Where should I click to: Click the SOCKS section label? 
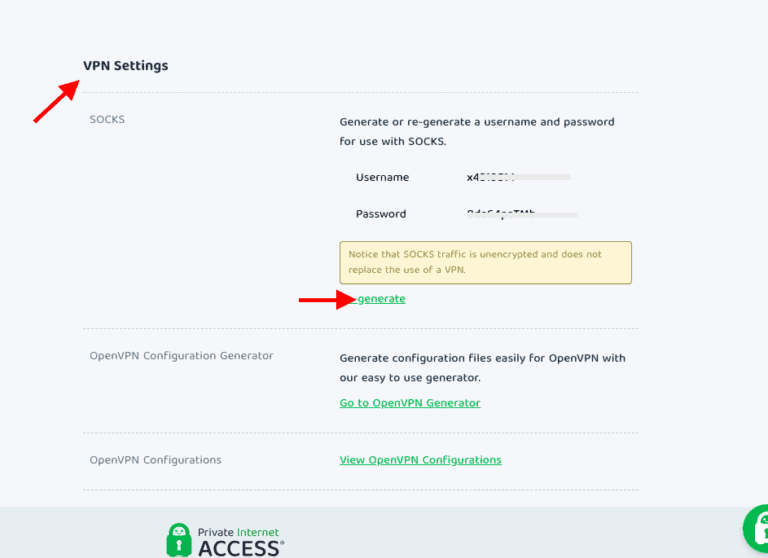[x=107, y=120]
